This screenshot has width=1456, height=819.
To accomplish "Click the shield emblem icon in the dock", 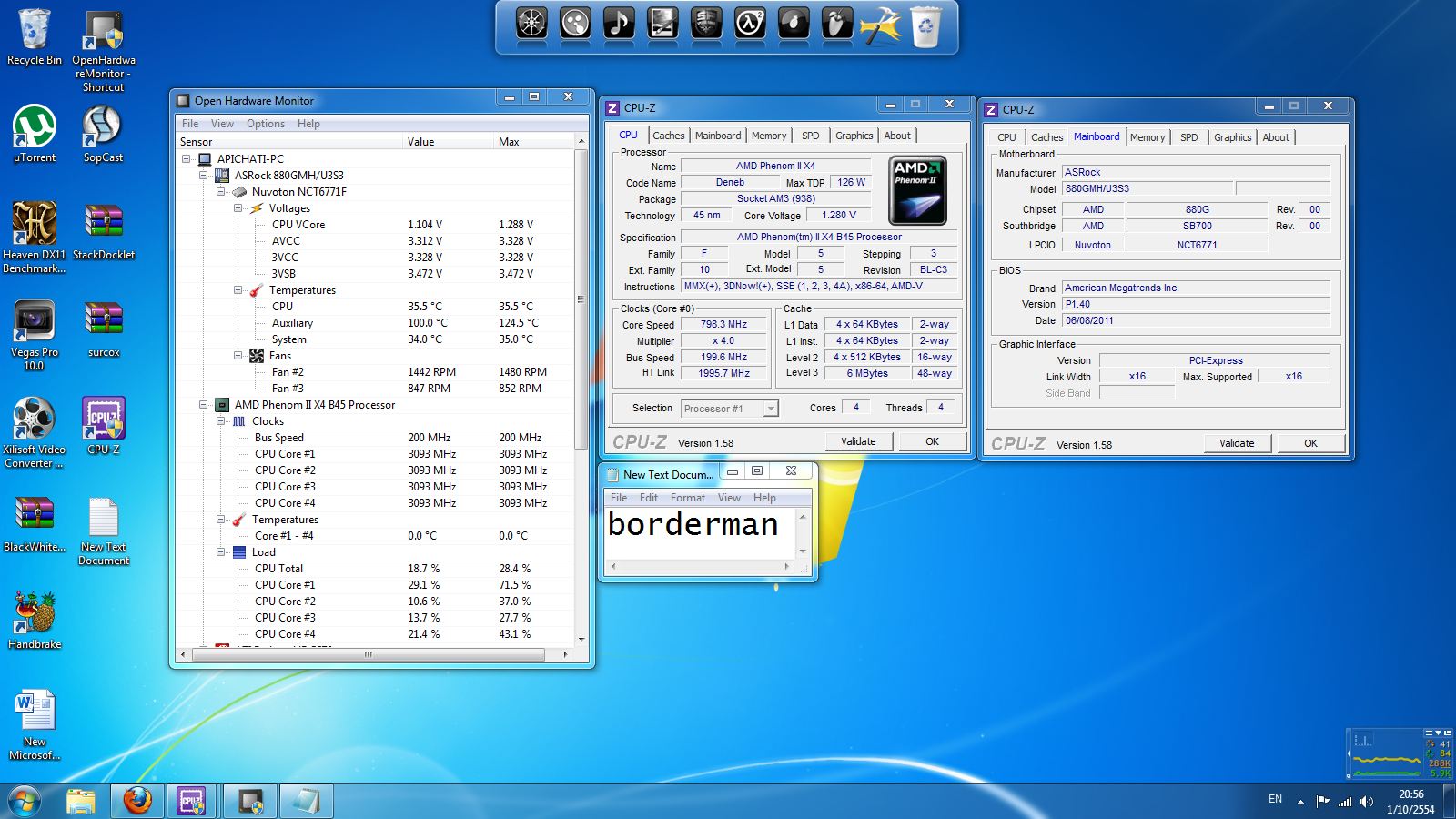I will [706, 24].
